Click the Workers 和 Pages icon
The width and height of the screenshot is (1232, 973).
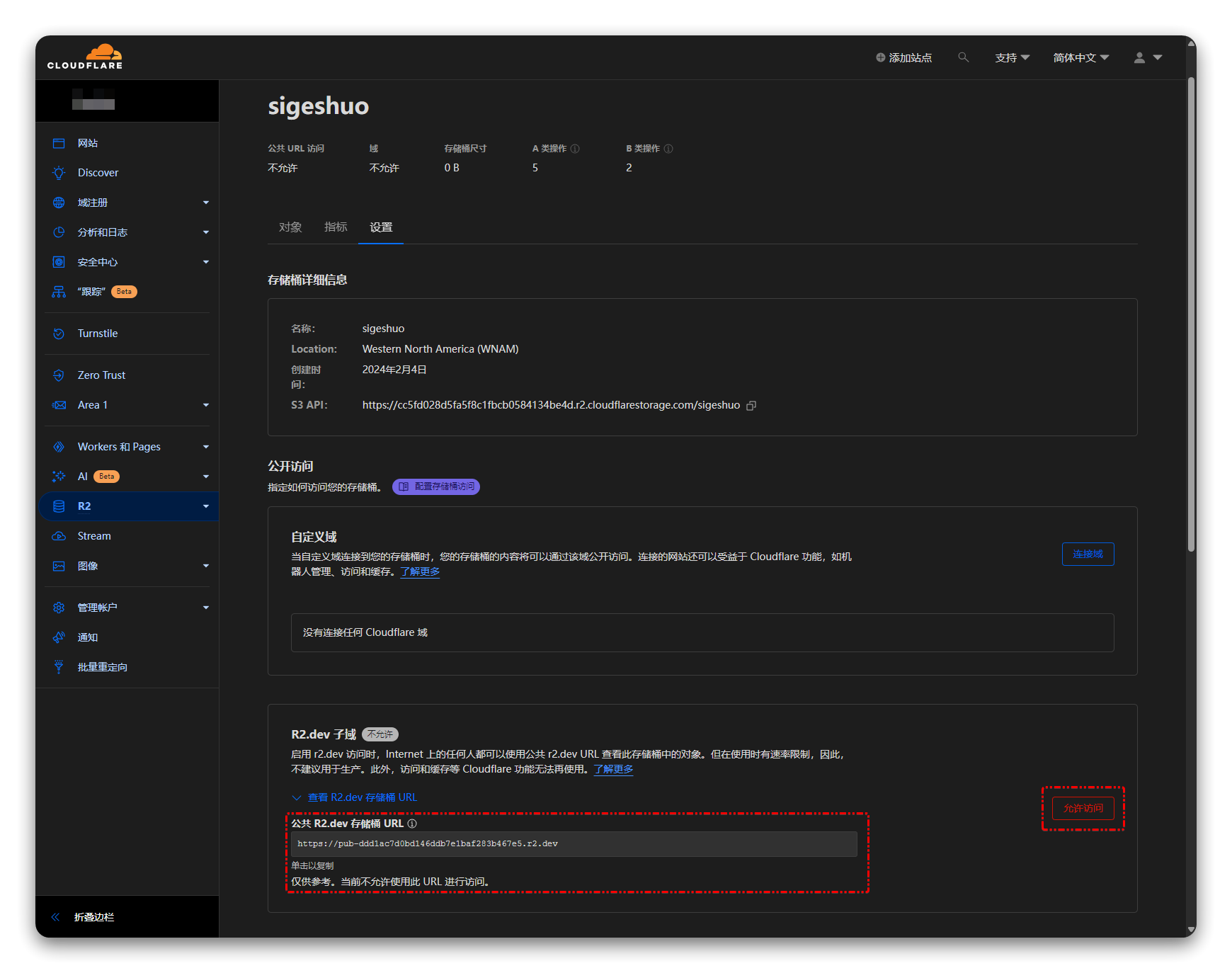[59, 447]
